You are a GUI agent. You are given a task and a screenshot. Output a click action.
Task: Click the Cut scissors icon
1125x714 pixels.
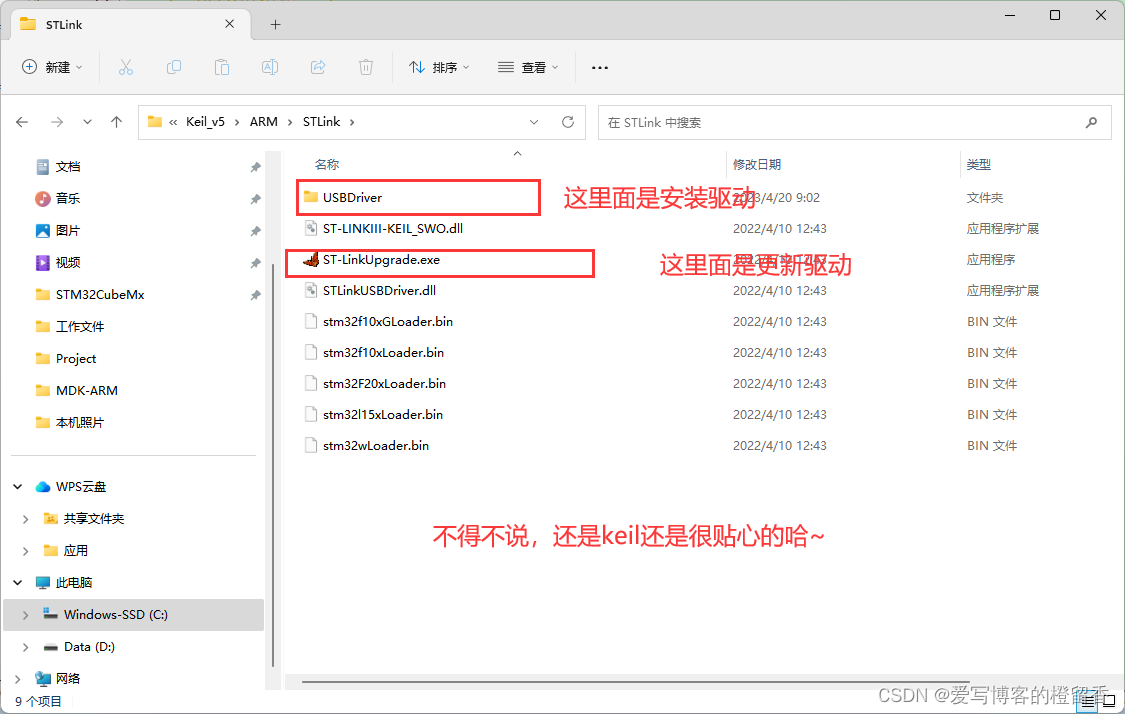(126, 67)
